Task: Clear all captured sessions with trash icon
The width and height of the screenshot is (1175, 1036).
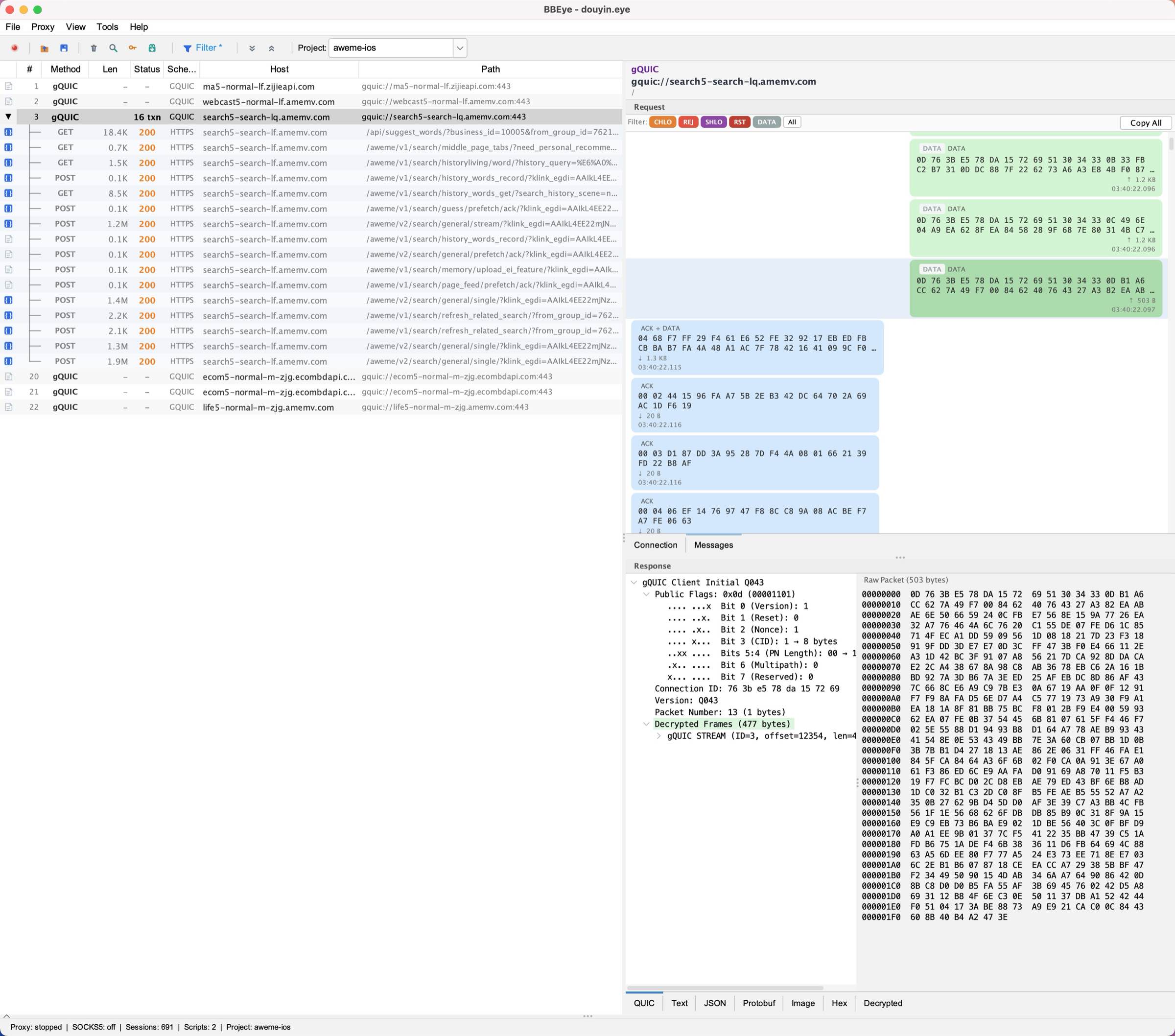Action: pos(93,47)
